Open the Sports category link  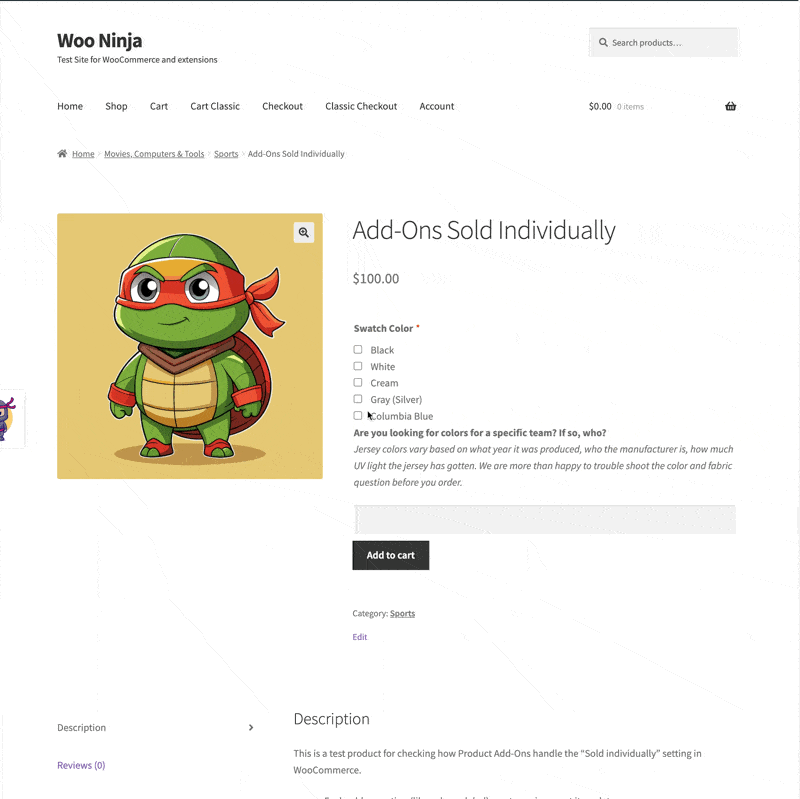(402, 613)
